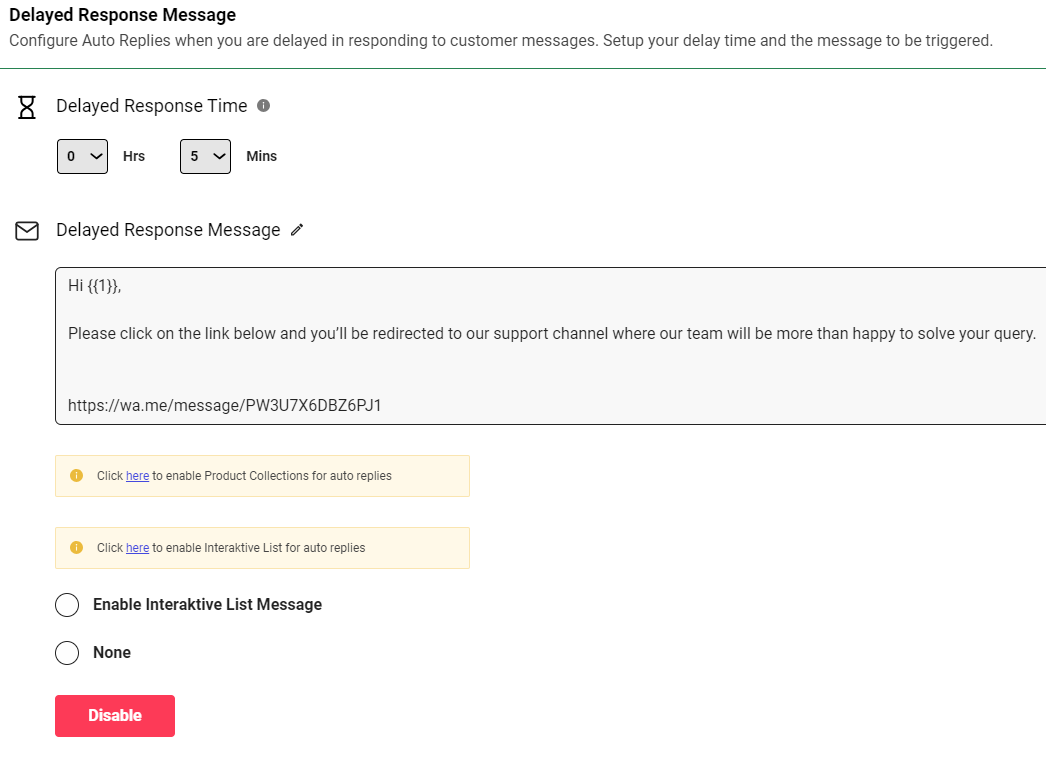Click the pencil edit icon to modify the message
The image size is (1046, 763).
[x=297, y=230]
